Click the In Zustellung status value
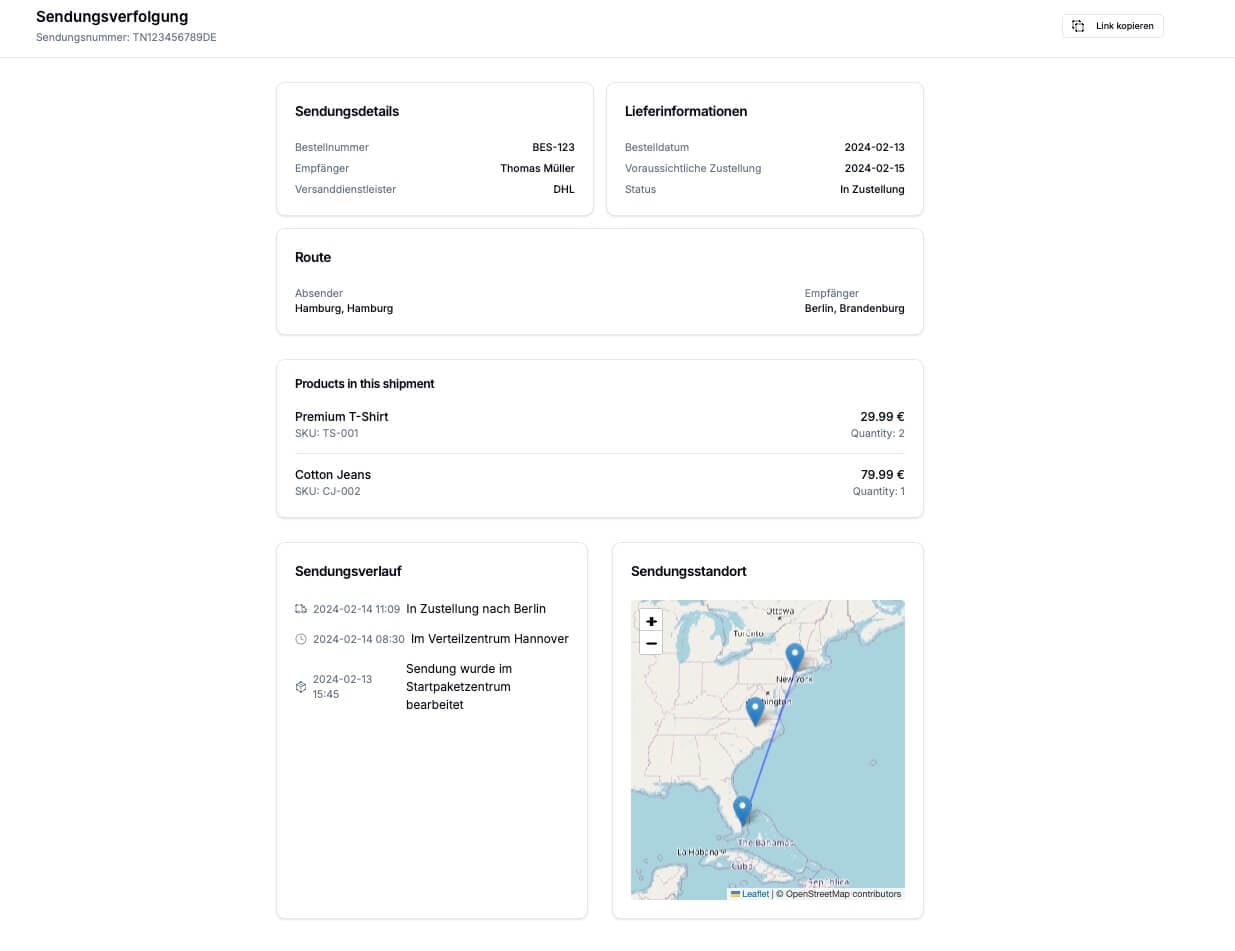 point(872,189)
